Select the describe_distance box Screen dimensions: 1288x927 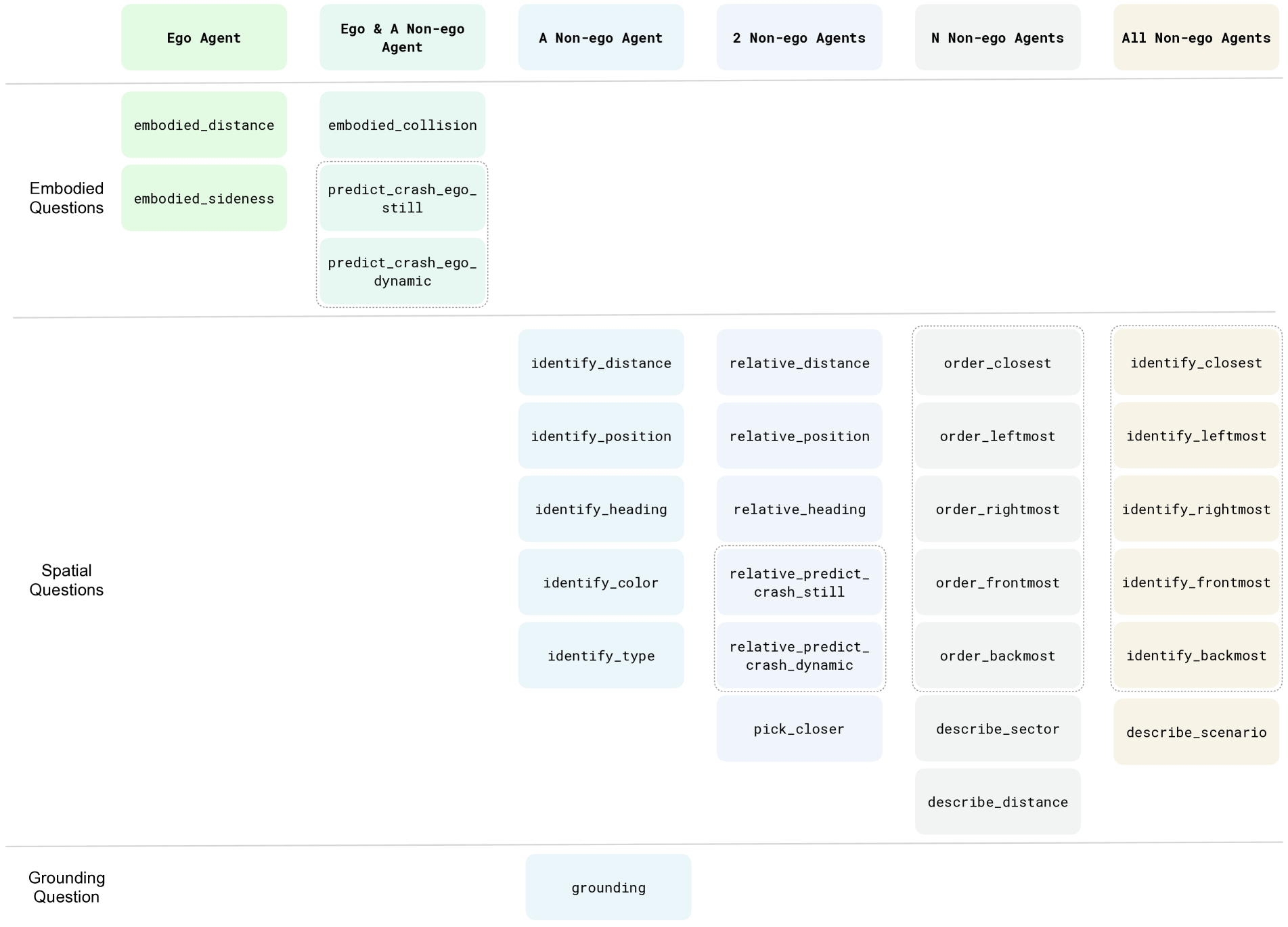(x=998, y=802)
